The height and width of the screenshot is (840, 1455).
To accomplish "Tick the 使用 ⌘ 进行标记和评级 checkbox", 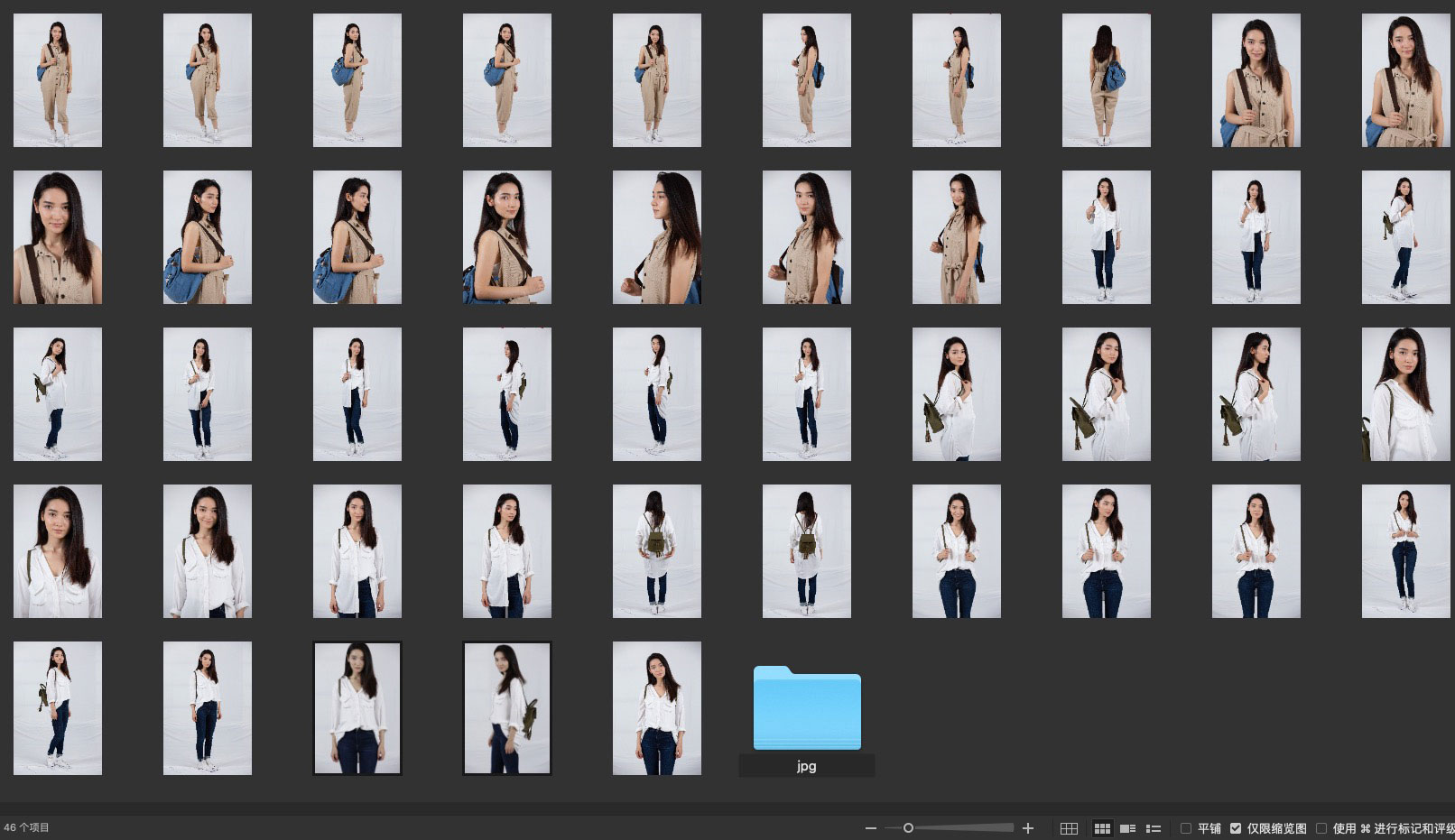I will click(1321, 828).
